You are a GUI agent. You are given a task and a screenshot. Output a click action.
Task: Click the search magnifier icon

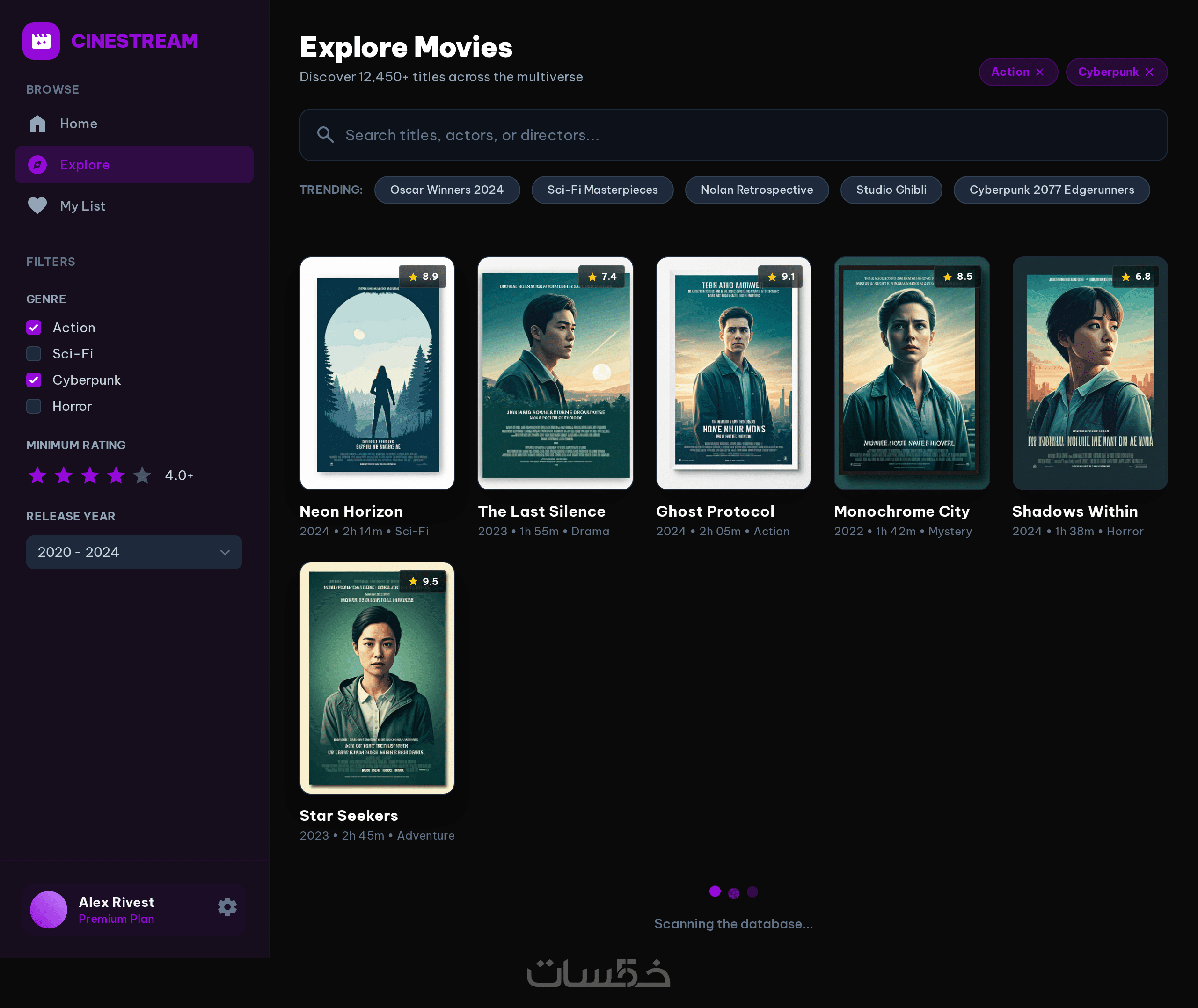click(326, 135)
